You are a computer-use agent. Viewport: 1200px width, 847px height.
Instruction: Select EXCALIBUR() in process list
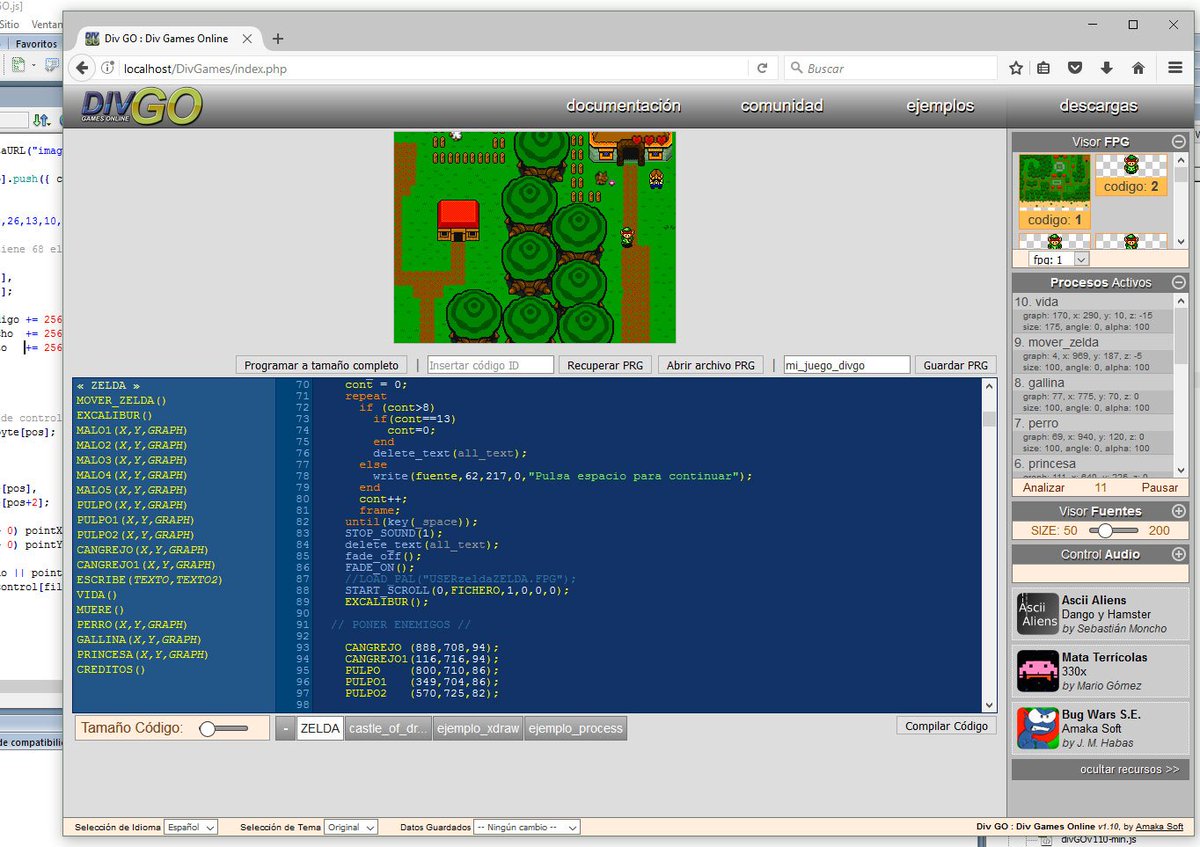coord(115,415)
